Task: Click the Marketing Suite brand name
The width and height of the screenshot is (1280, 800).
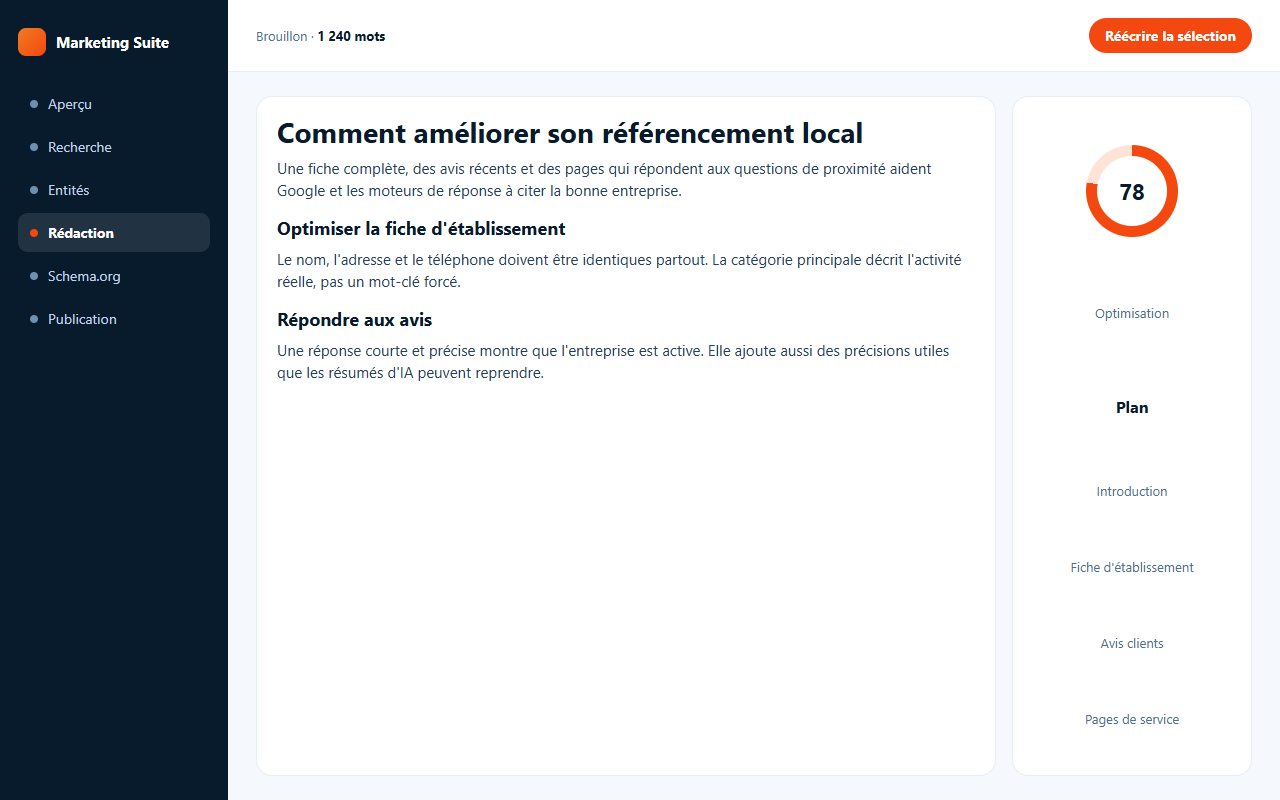Action: pyautogui.click(x=112, y=42)
